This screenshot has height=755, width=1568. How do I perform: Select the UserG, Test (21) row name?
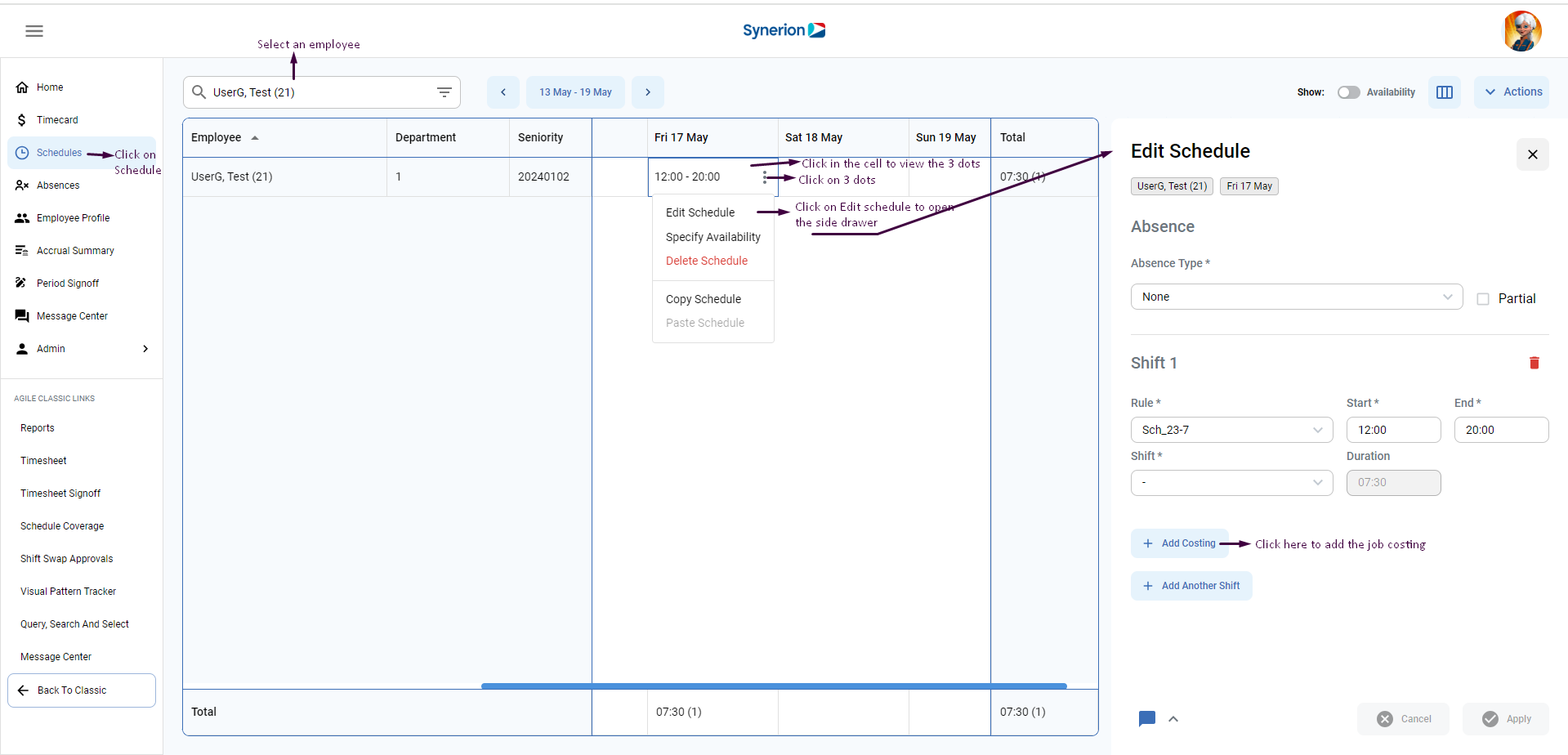232,177
